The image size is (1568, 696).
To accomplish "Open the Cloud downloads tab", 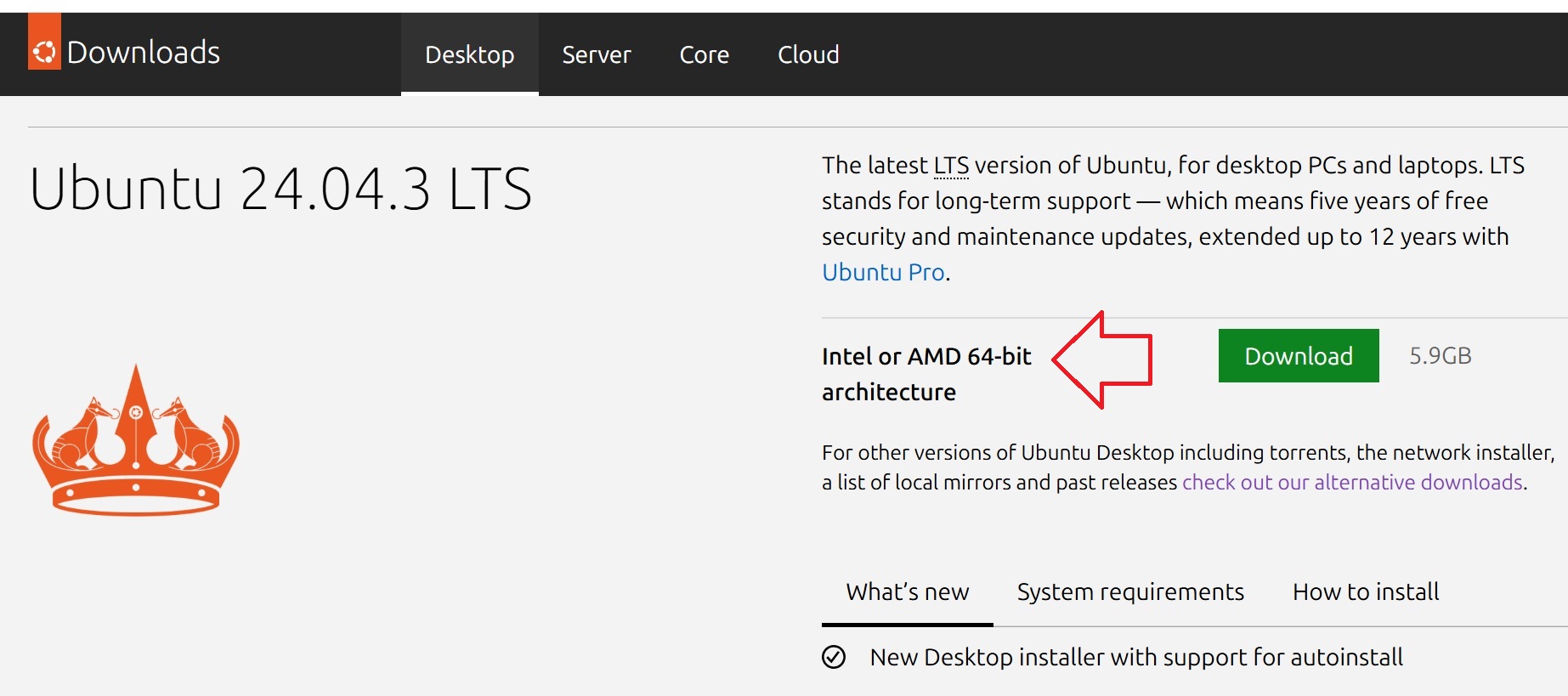I will (x=808, y=54).
